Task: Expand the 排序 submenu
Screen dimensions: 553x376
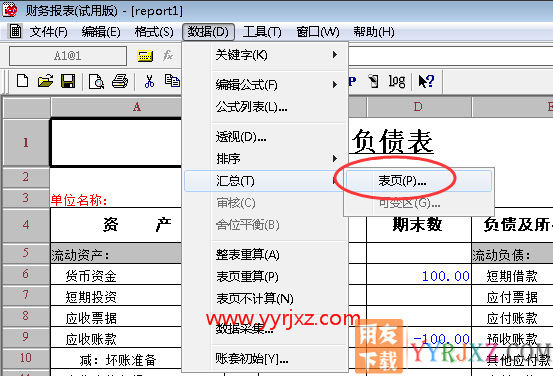Action: click(x=266, y=159)
